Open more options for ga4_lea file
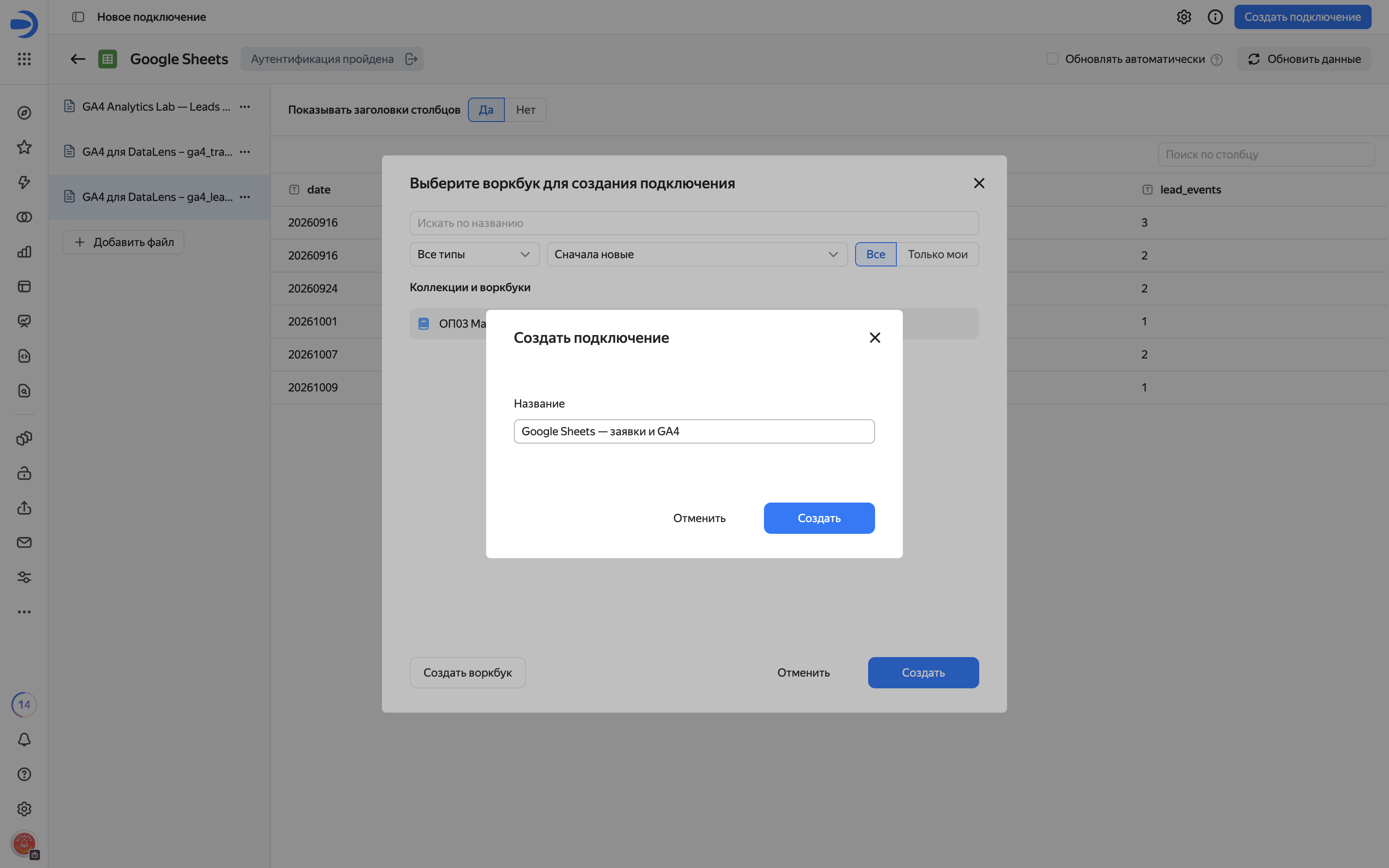The image size is (1389, 868). tap(245, 197)
